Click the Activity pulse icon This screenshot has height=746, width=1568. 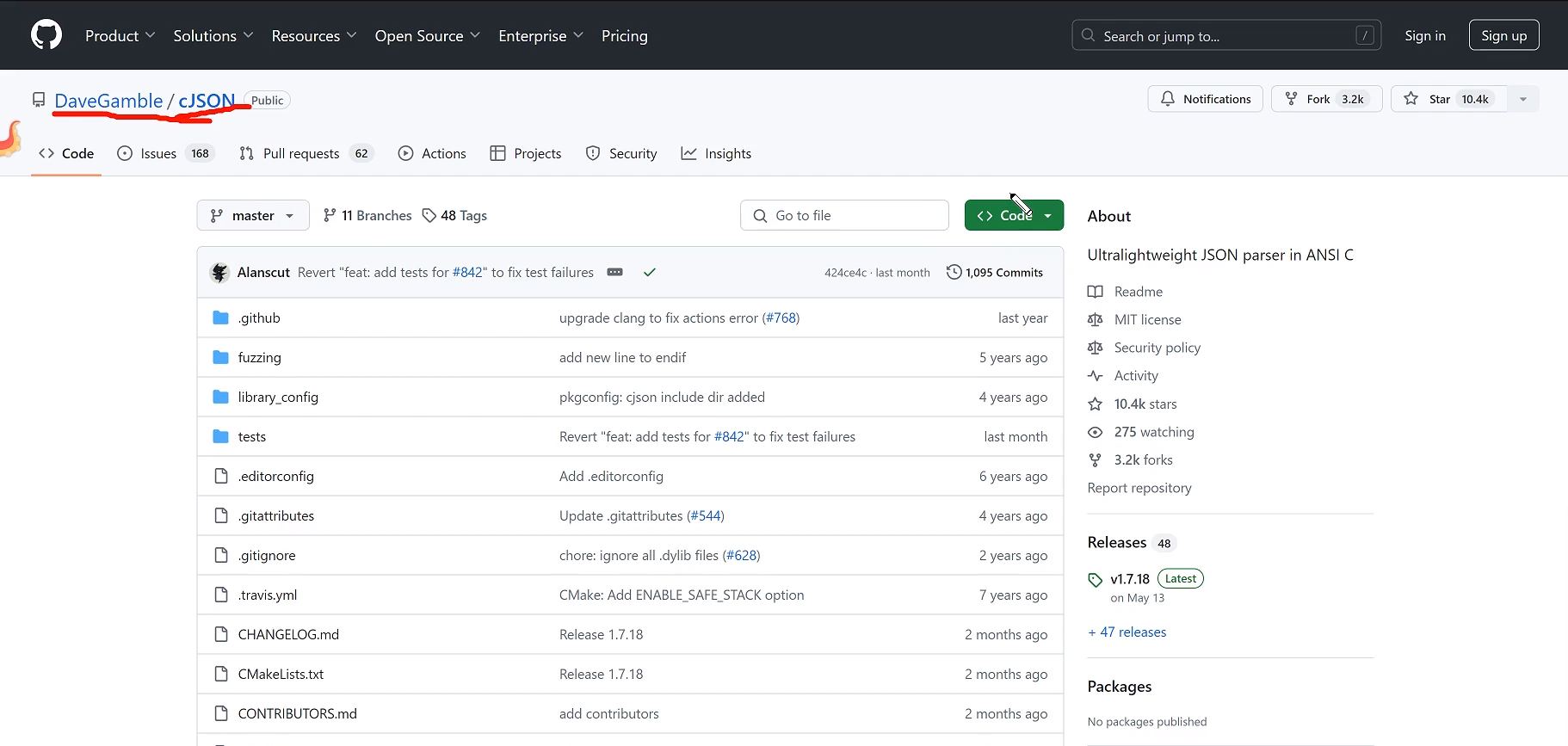point(1095,375)
